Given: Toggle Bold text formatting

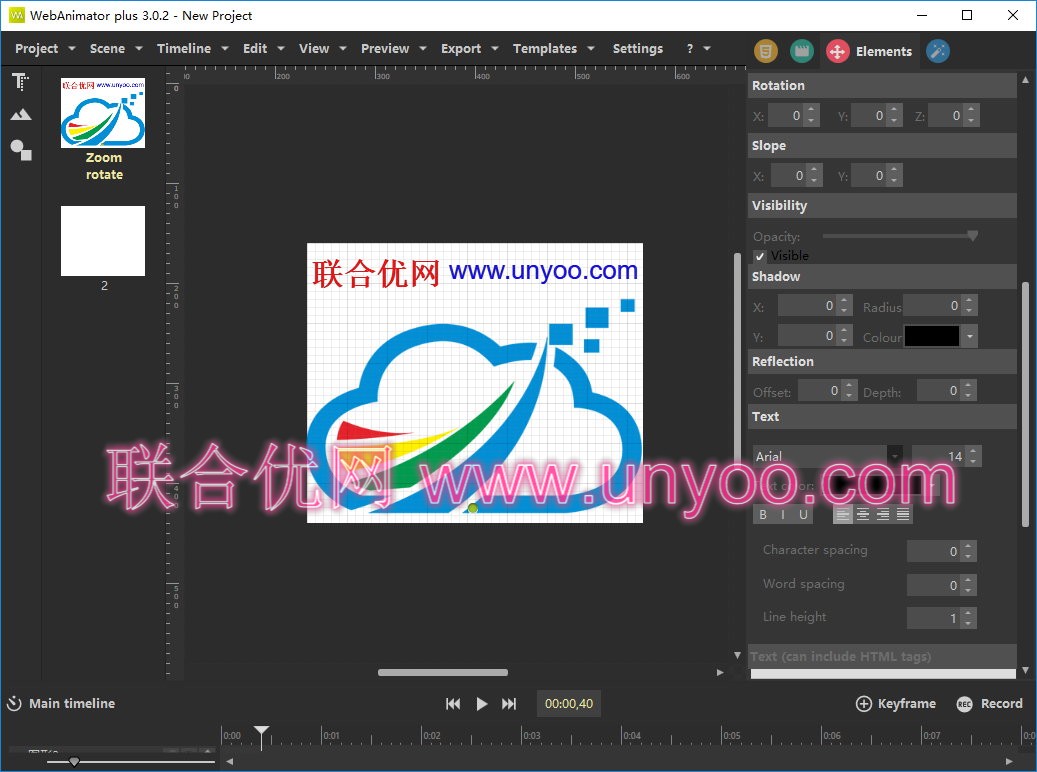Looking at the screenshot, I should pyautogui.click(x=763, y=515).
